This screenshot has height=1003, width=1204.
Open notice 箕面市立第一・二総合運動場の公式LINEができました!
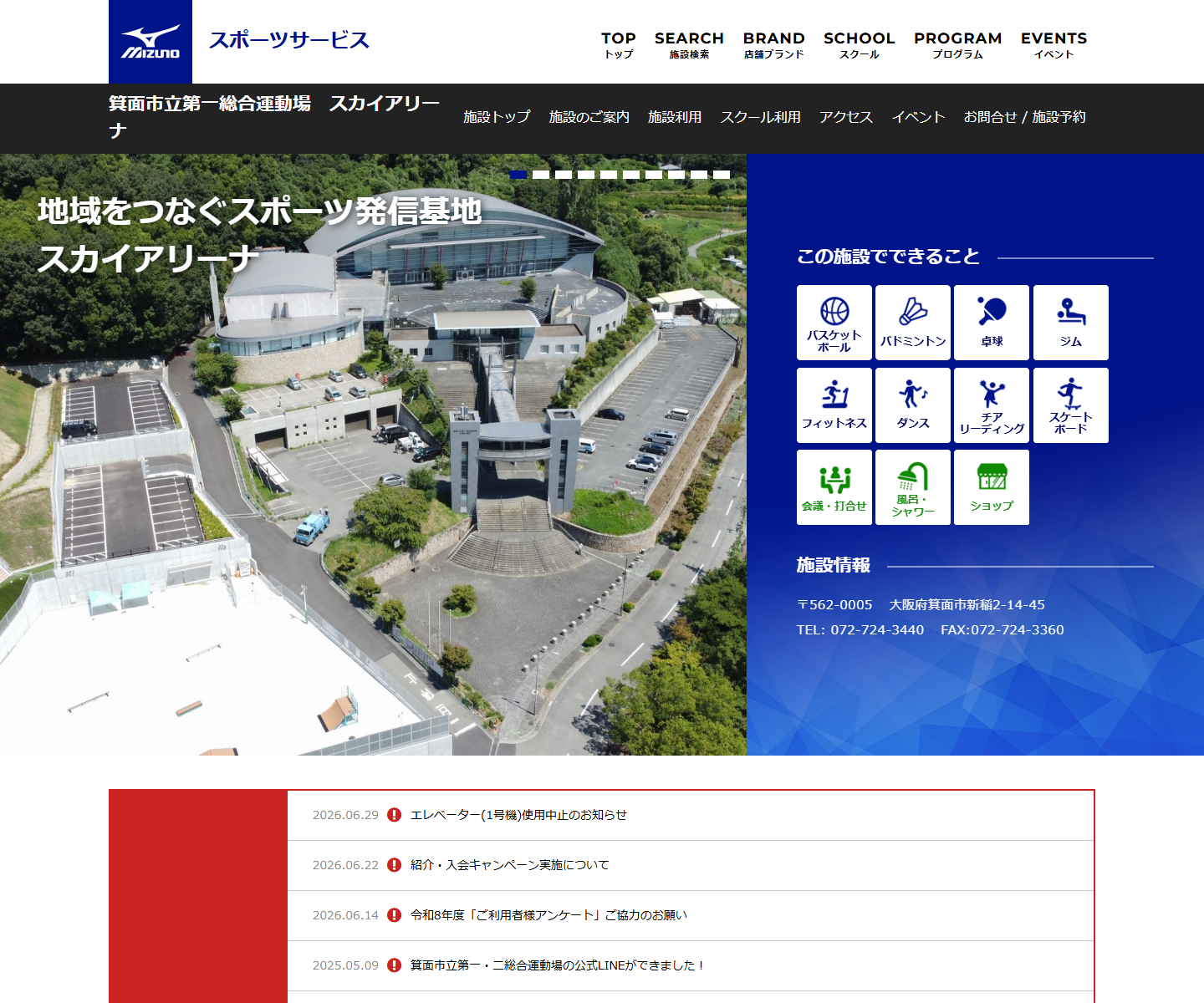click(x=558, y=965)
